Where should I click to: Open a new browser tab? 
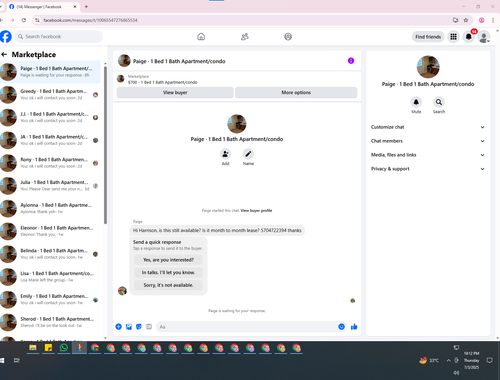(86, 6)
